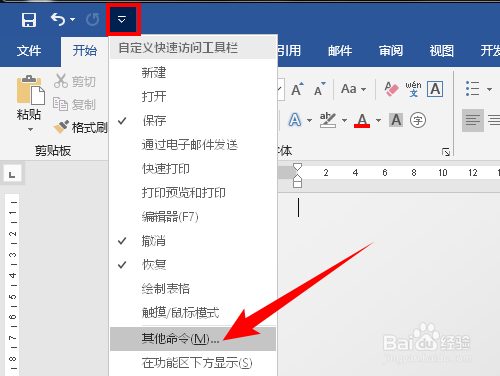Enable 绘制表格 in the menu
The width and height of the screenshot is (500, 376).
click(193, 289)
